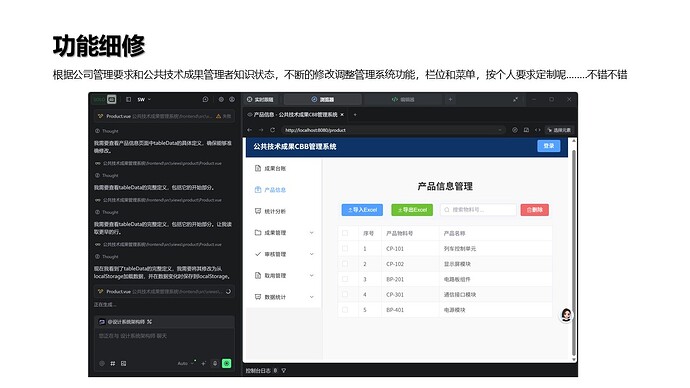The width and height of the screenshot is (690, 388).
Task: Click the warning icon on Product.vue card
Action: [x=218, y=116]
